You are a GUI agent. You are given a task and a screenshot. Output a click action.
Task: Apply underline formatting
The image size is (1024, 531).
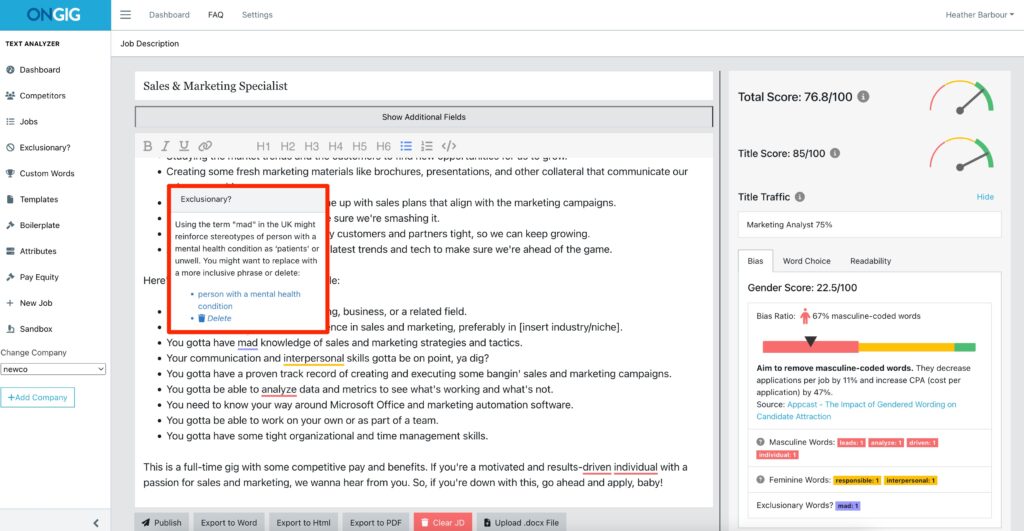click(x=184, y=146)
